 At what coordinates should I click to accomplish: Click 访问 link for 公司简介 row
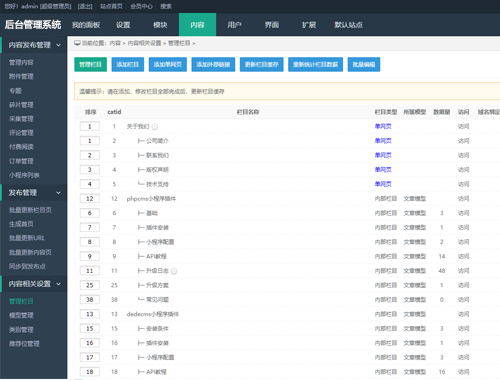pyautogui.click(x=463, y=141)
